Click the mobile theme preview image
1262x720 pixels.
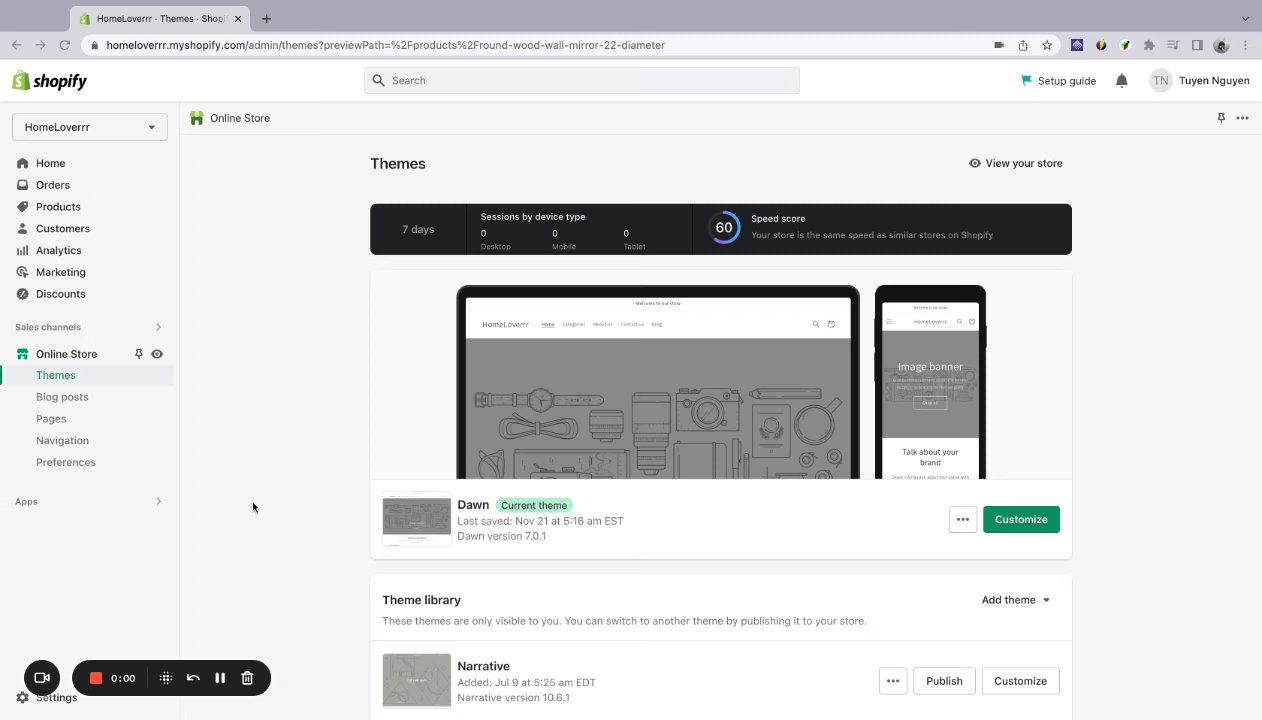[930, 383]
